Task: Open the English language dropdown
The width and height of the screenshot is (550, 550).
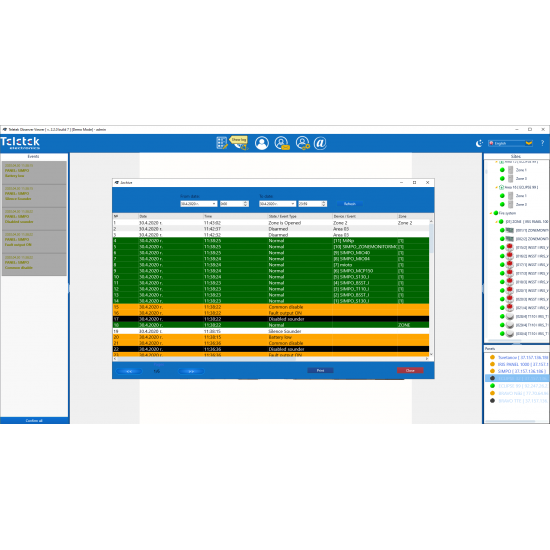Action: (510, 143)
